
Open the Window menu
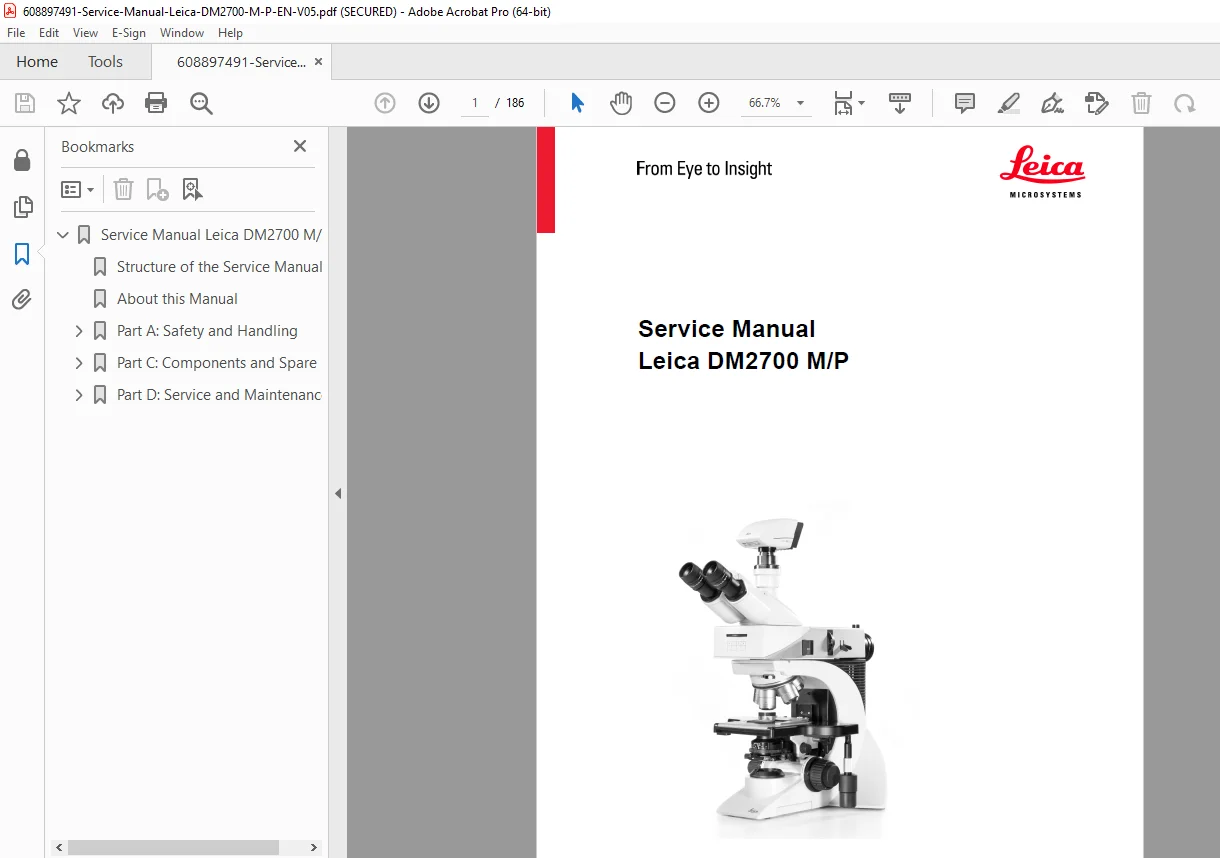(182, 33)
